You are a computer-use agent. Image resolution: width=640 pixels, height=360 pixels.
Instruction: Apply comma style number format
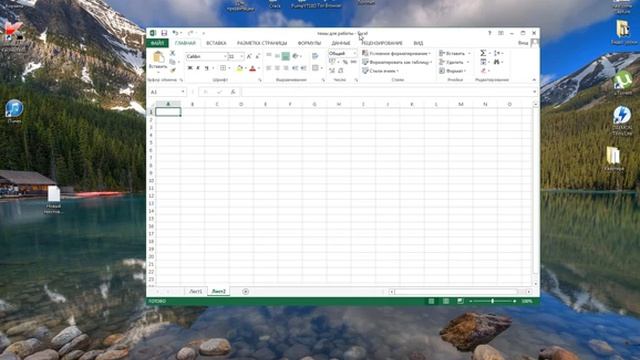(353, 62)
